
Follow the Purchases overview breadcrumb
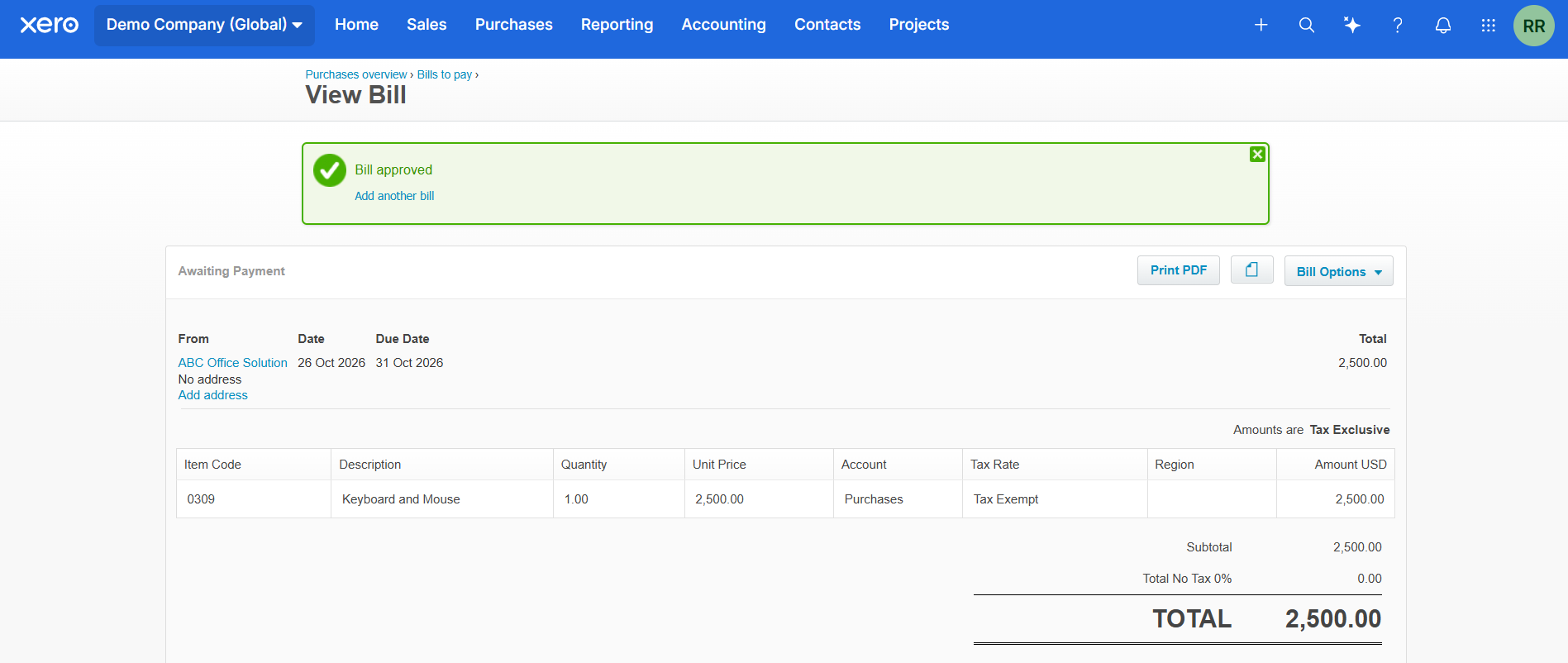[x=356, y=74]
